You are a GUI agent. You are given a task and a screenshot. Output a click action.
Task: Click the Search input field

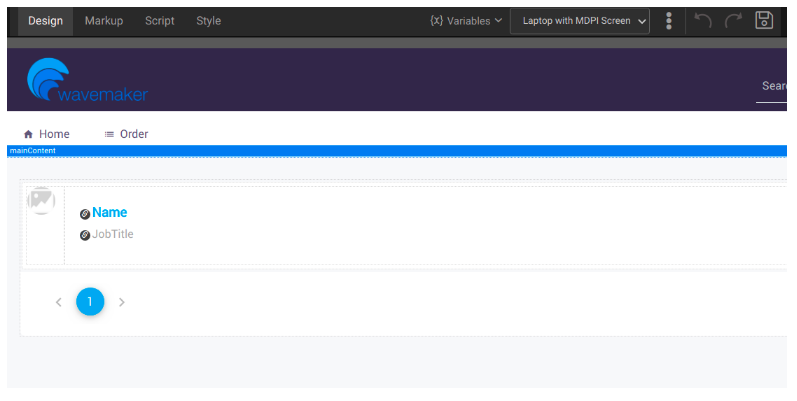pos(772,86)
